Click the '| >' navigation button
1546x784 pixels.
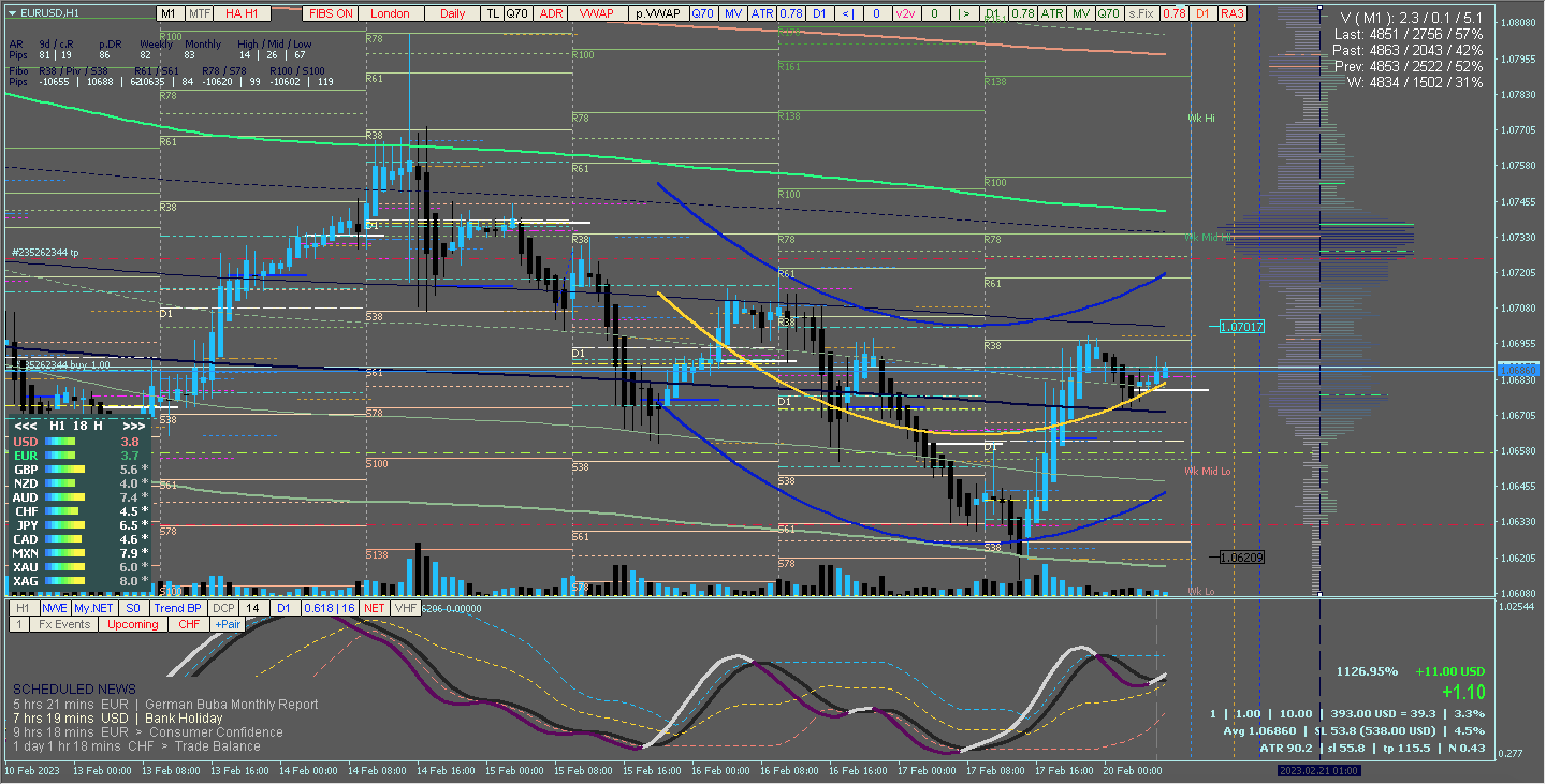pyautogui.click(x=964, y=13)
